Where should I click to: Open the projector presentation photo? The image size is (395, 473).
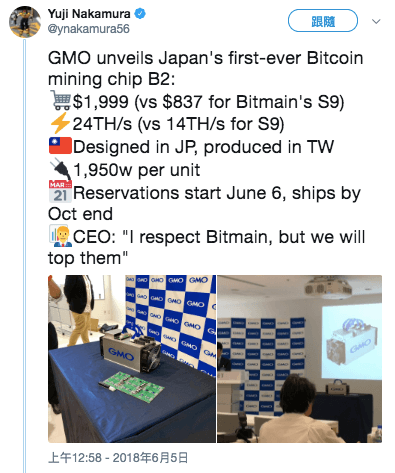pyautogui.click(x=300, y=359)
